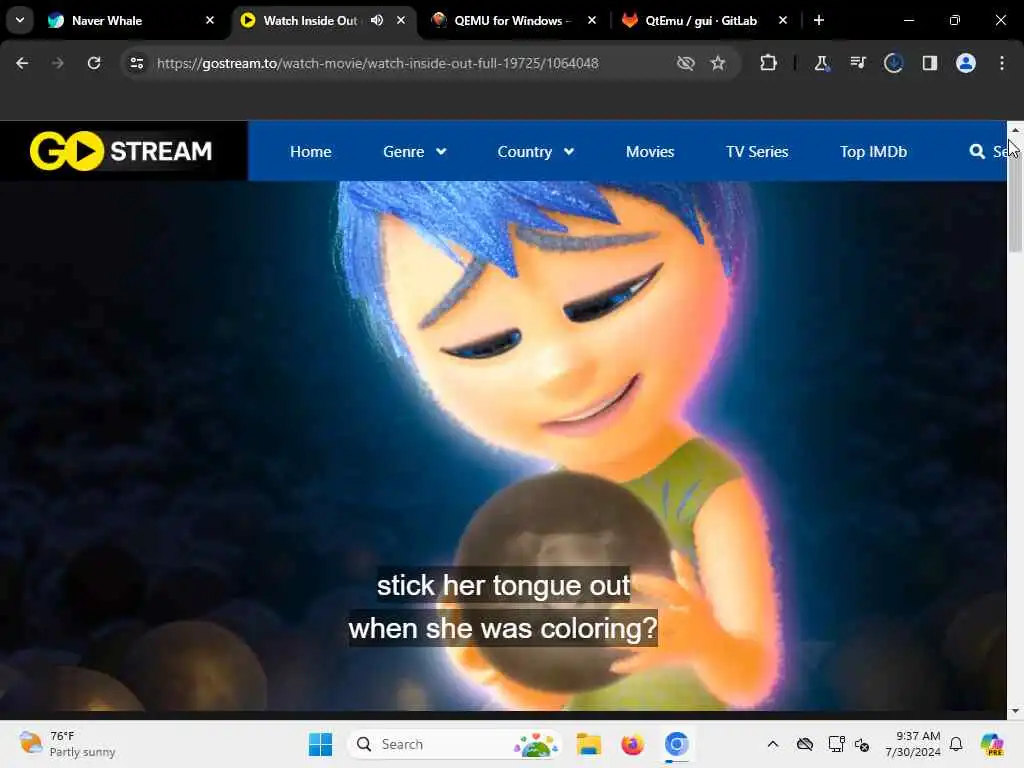This screenshot has height=768, width=1024.
Task: Close the QtEmu GitLab tab
Action: (x=783, y=20)
